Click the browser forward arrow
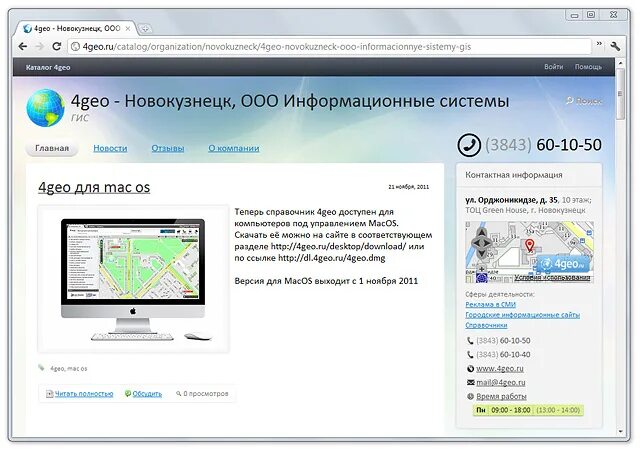Screen dimensions: 640x450 (40, 47)
